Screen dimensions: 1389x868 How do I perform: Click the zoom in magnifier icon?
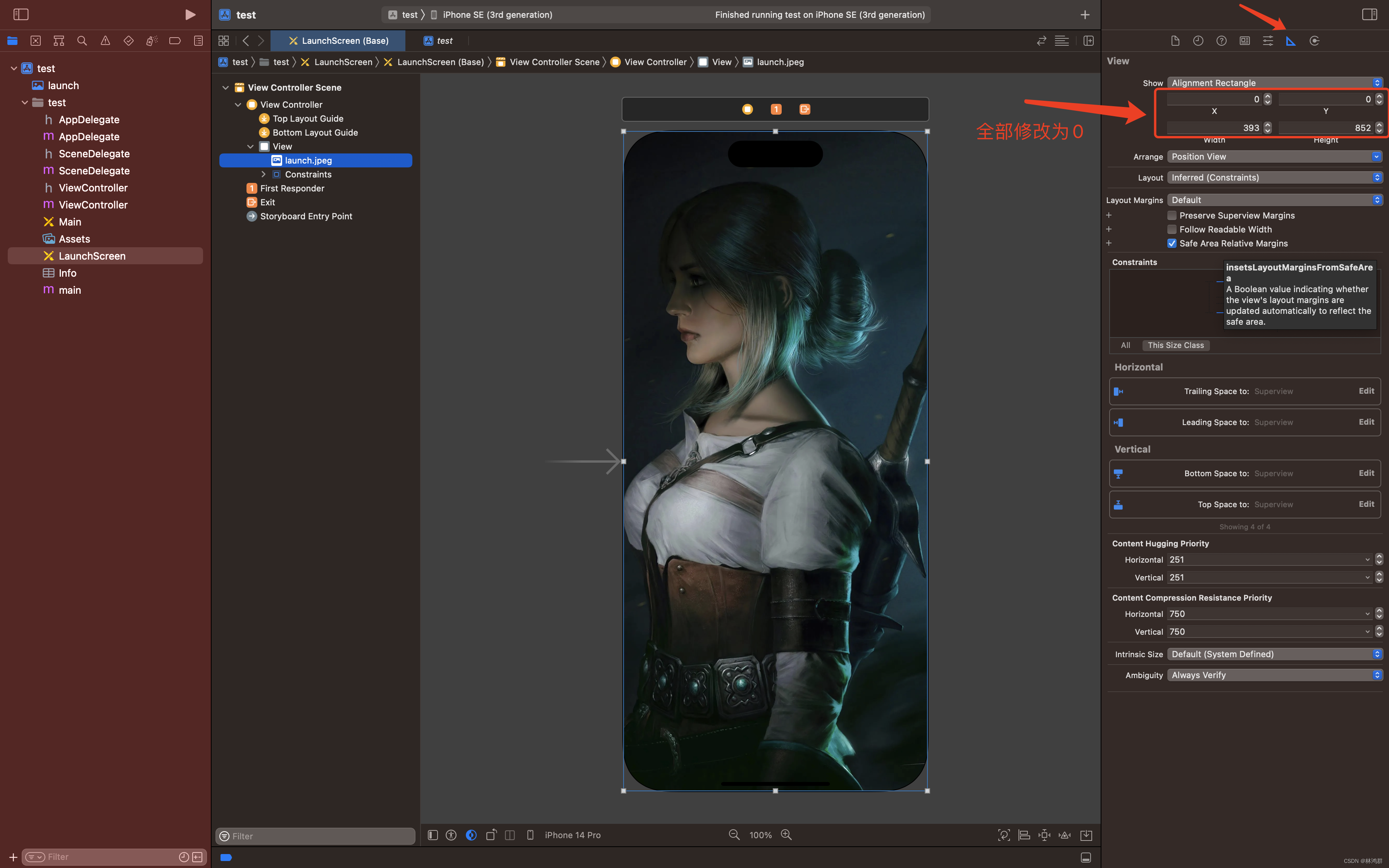[786, 835]
